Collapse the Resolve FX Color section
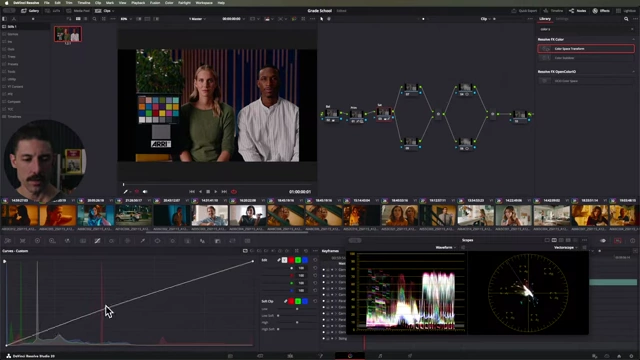The width and height of the screenshot is (640, 360). (633, 39)
